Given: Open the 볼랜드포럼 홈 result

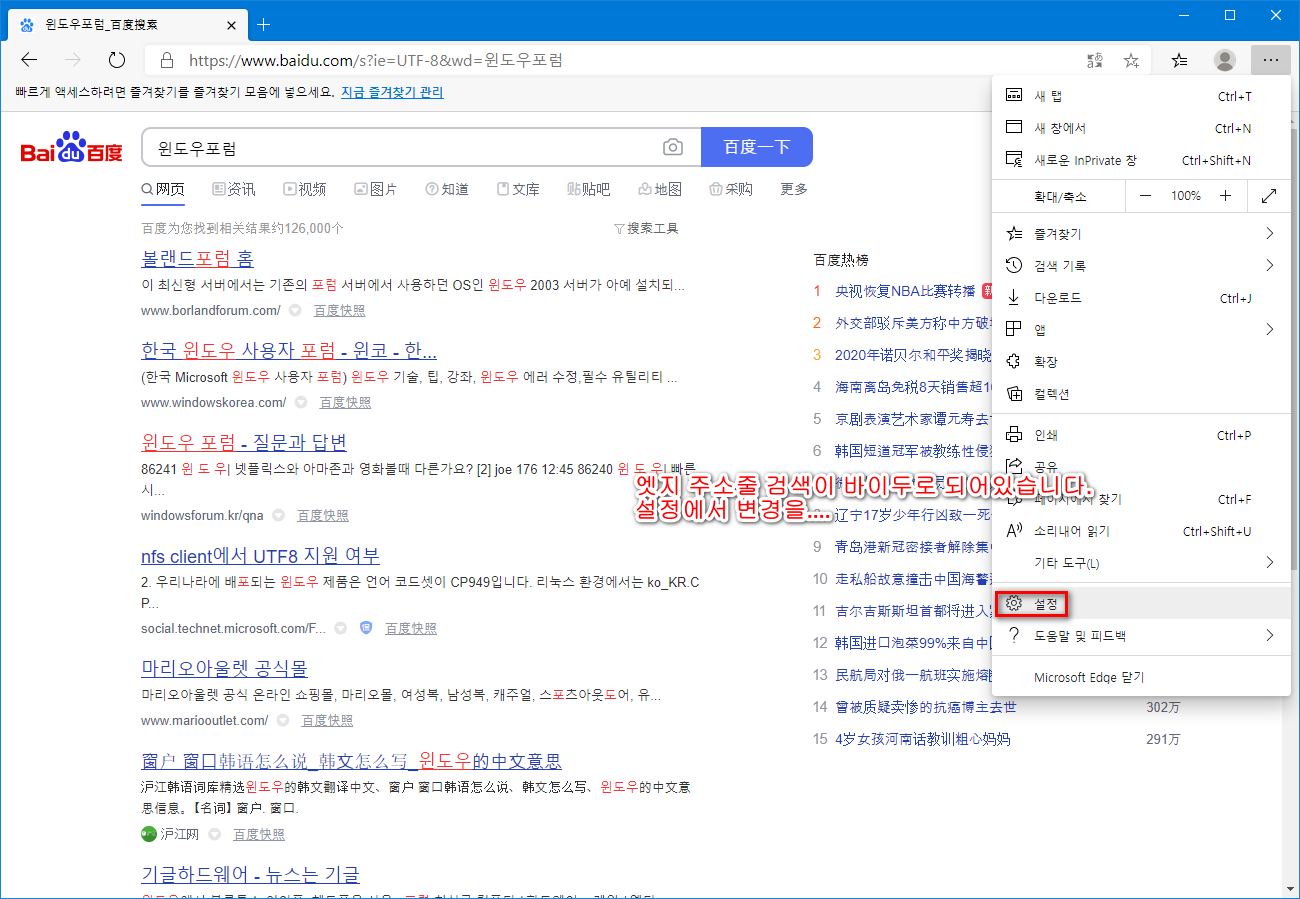Looking at the screenshot, I should click(198, 259).
